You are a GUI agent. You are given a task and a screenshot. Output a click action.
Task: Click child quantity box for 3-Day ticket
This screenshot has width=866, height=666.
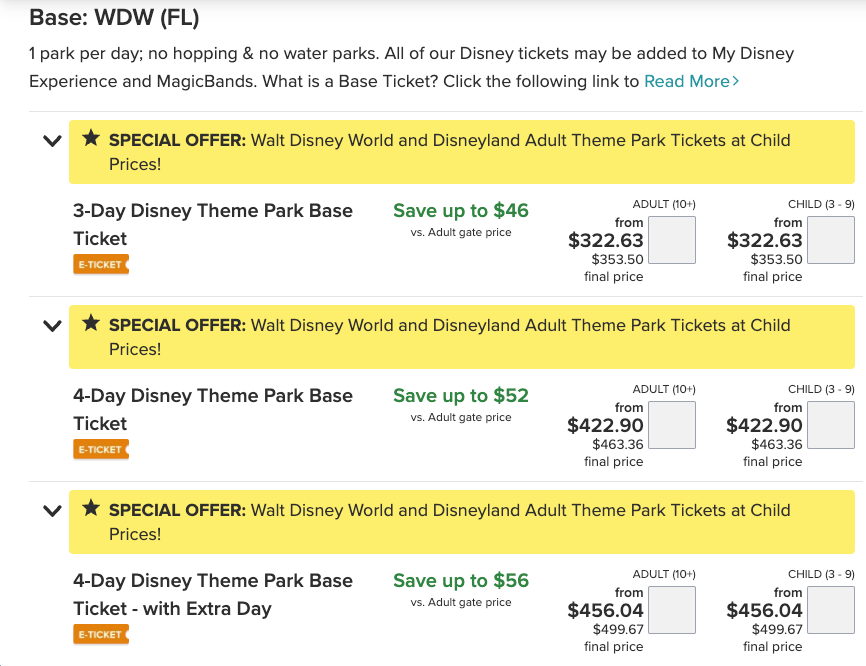tap(830, 240)
